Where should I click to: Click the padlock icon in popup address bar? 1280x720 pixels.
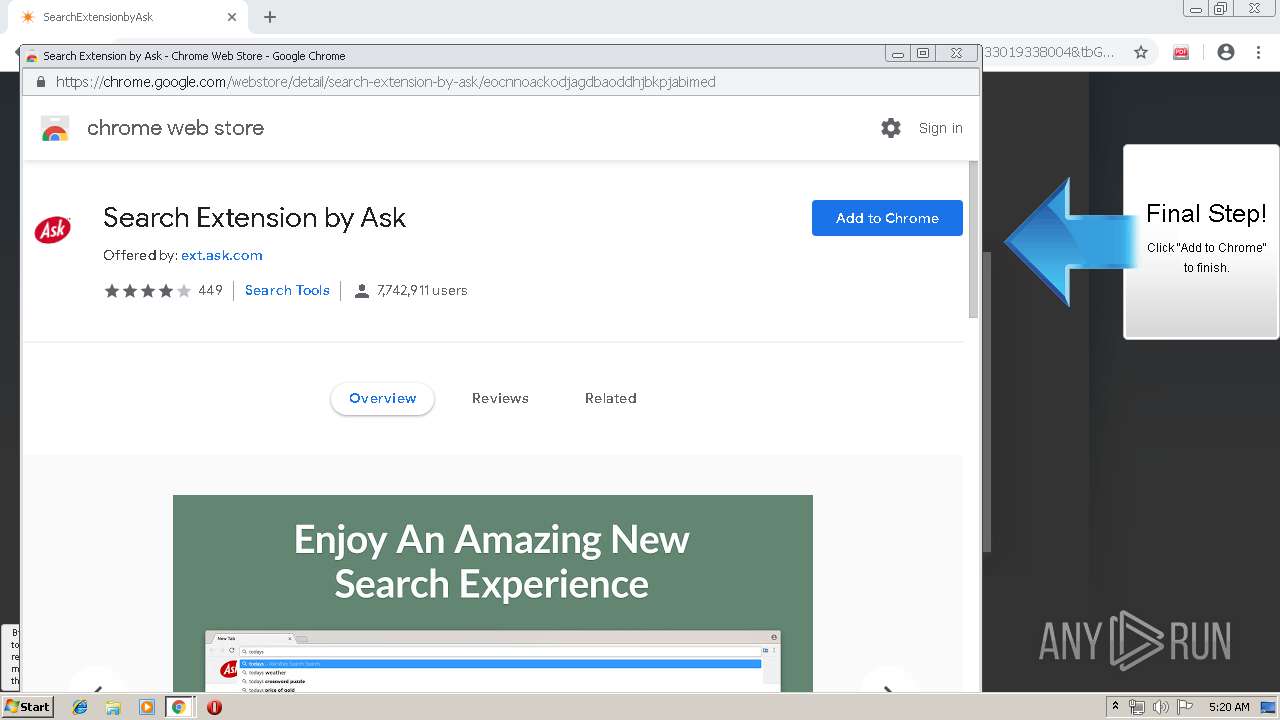pos(41,82)
